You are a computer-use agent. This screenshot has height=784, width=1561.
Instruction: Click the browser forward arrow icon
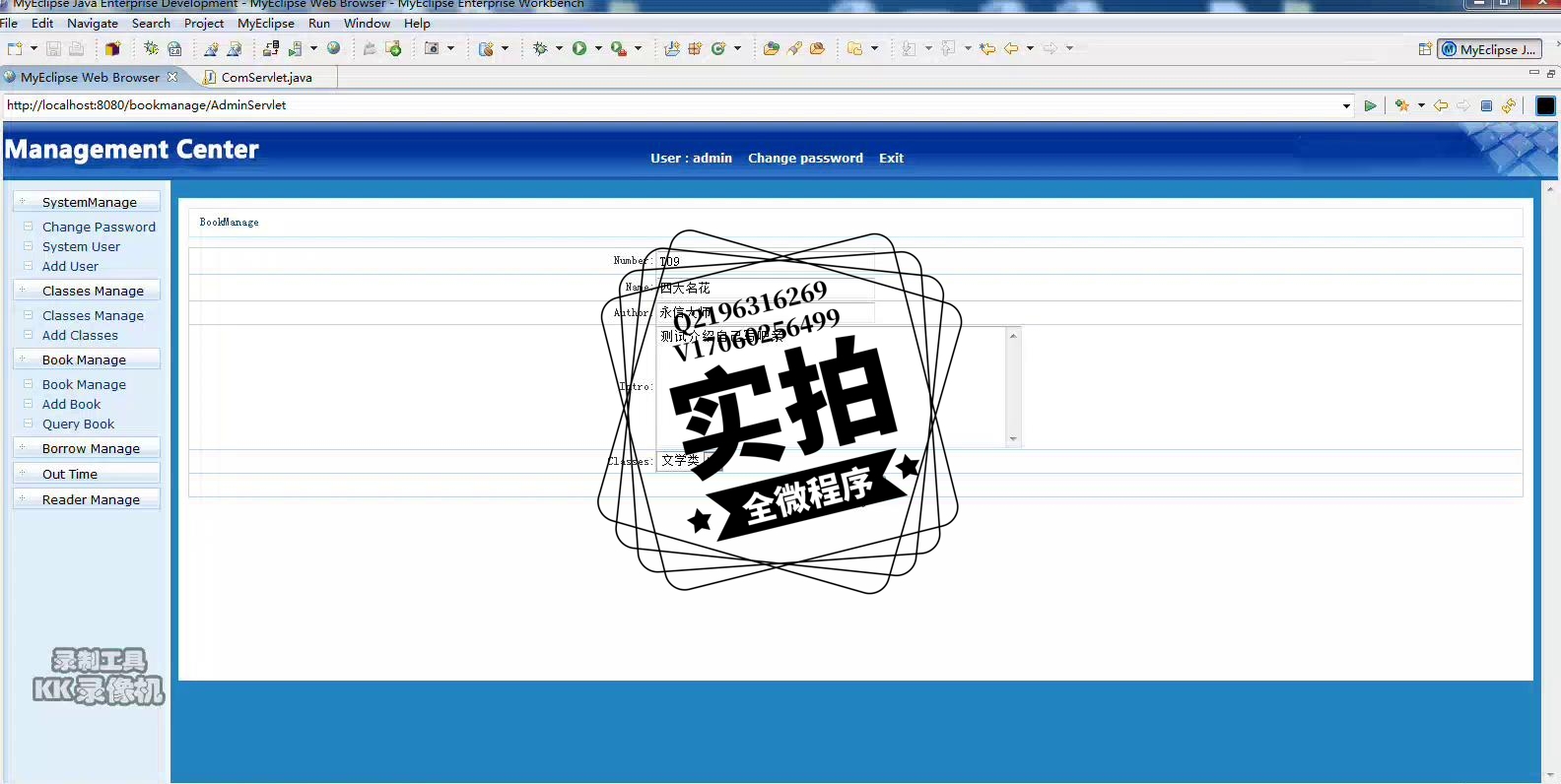[x=1463, y=105]
